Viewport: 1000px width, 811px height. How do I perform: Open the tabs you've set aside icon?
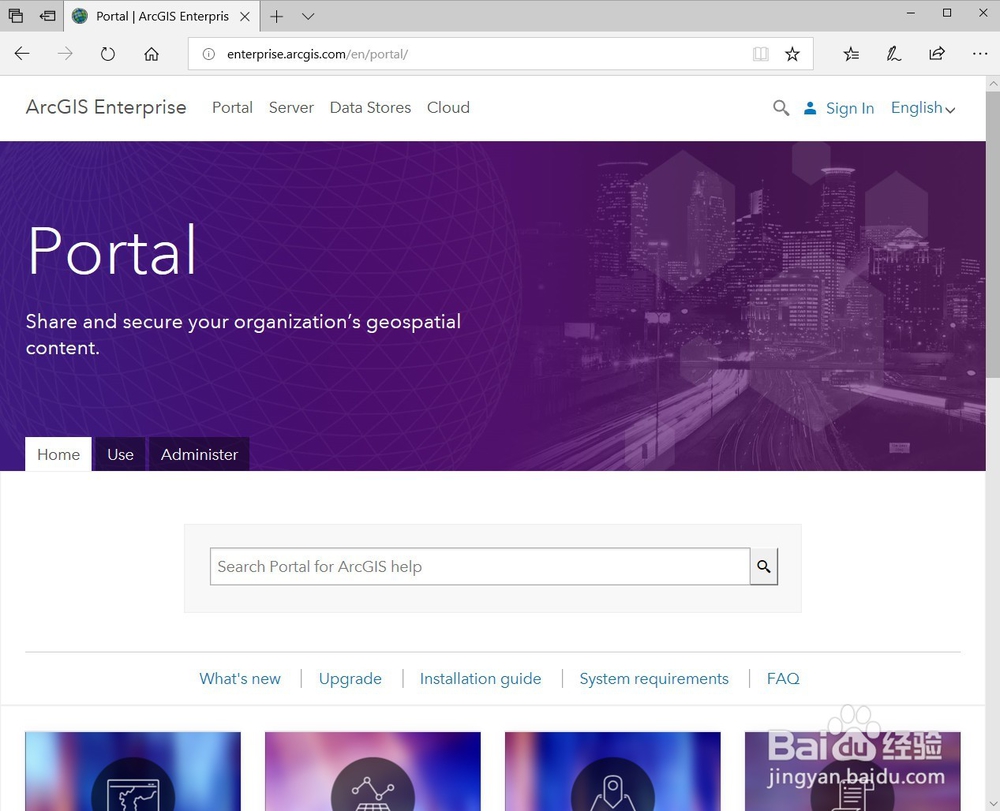[16, 16]
